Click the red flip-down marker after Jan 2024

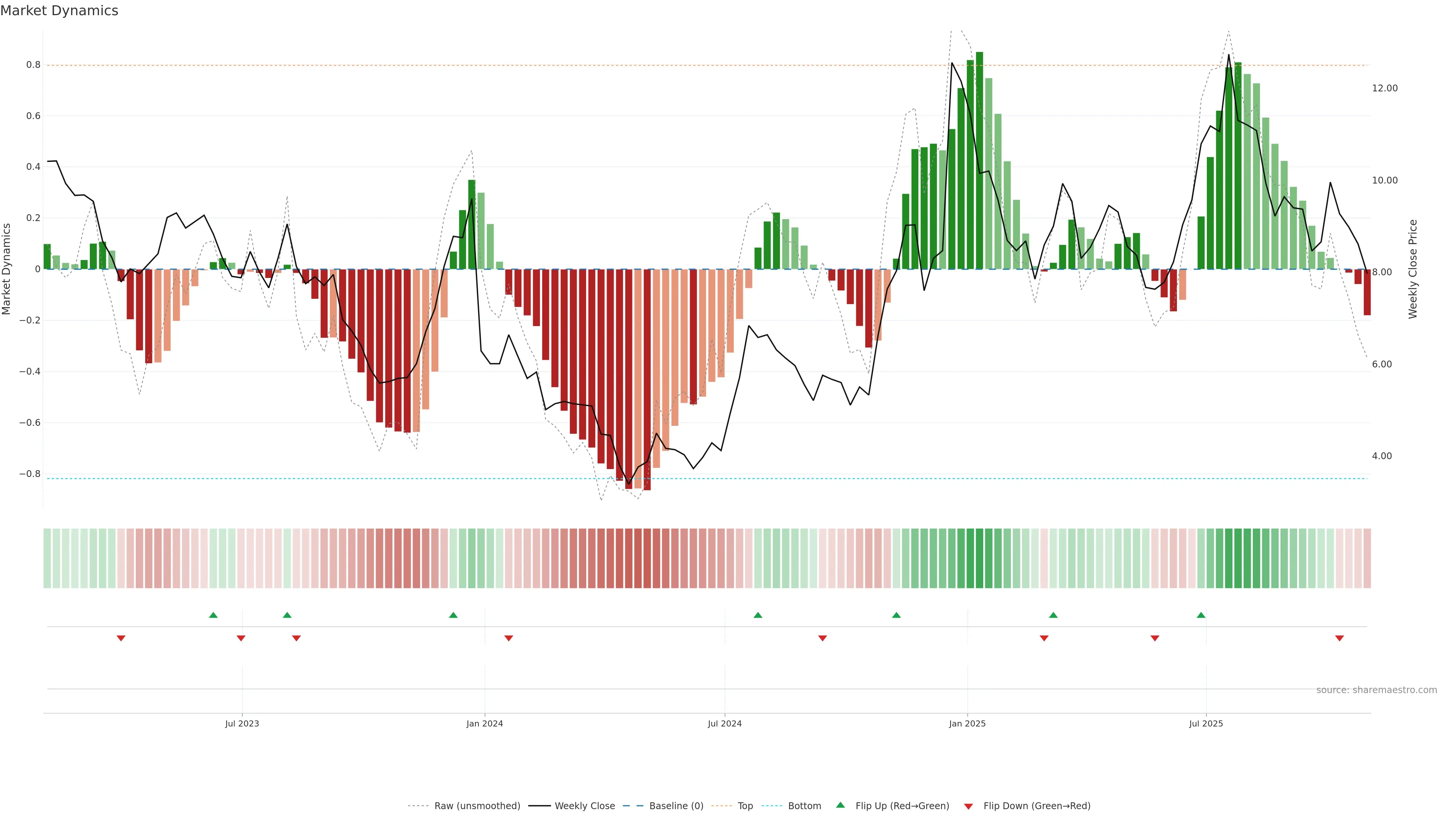point(509,638)
